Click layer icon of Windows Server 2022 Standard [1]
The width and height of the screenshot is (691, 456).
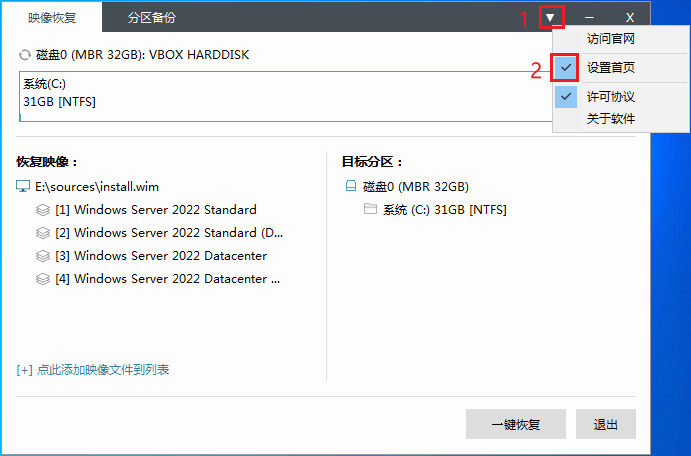click(x=42, y=210)
